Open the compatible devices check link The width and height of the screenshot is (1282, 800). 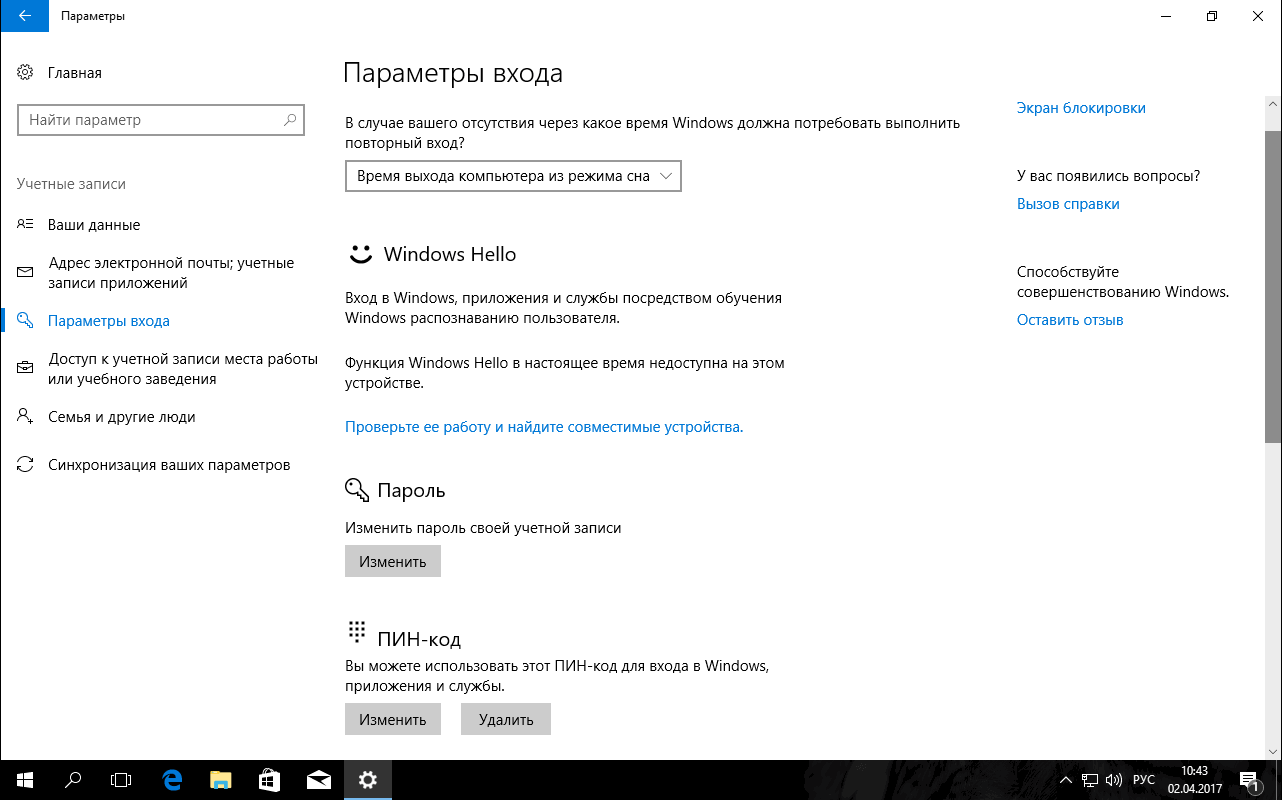point(544,427)
